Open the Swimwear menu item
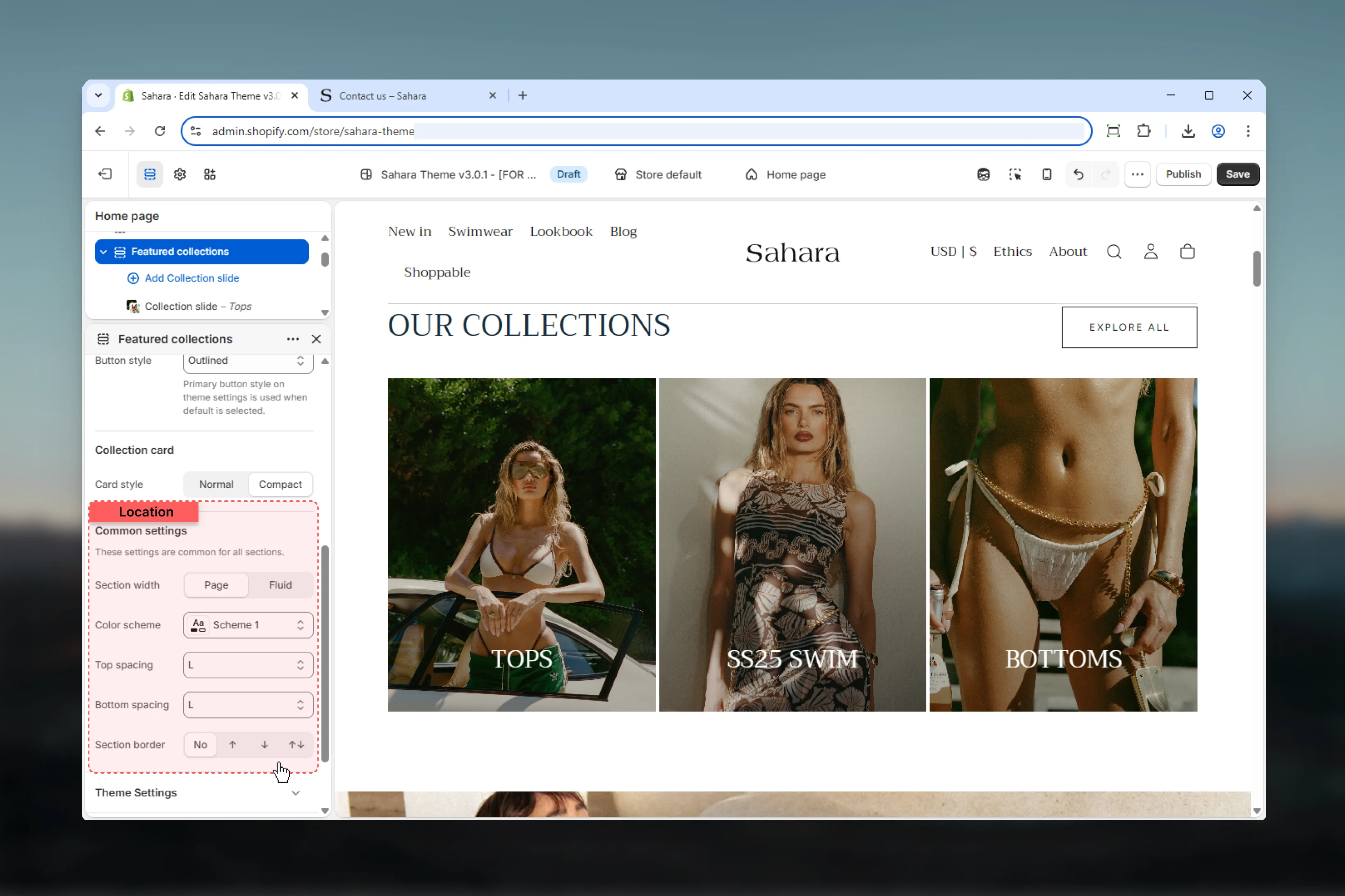1345x896 pixels. pos(480,232)
